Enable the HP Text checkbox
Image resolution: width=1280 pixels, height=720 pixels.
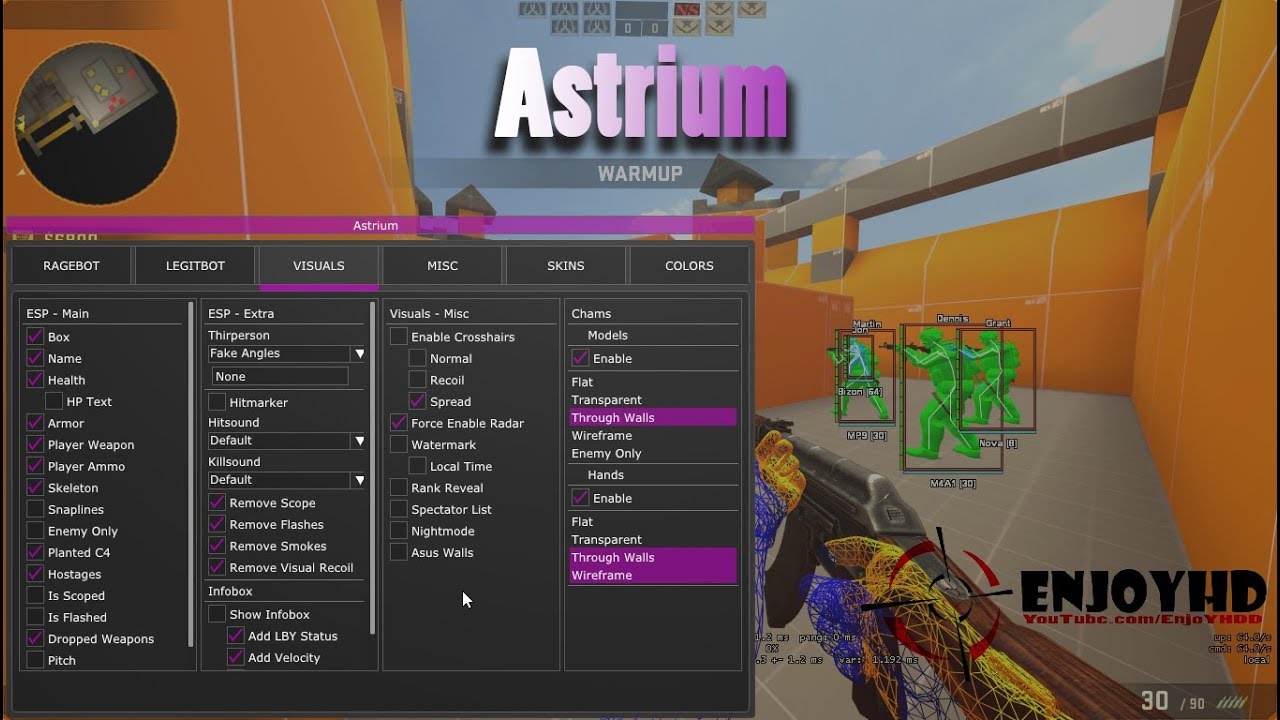click(x=54, y=401)
